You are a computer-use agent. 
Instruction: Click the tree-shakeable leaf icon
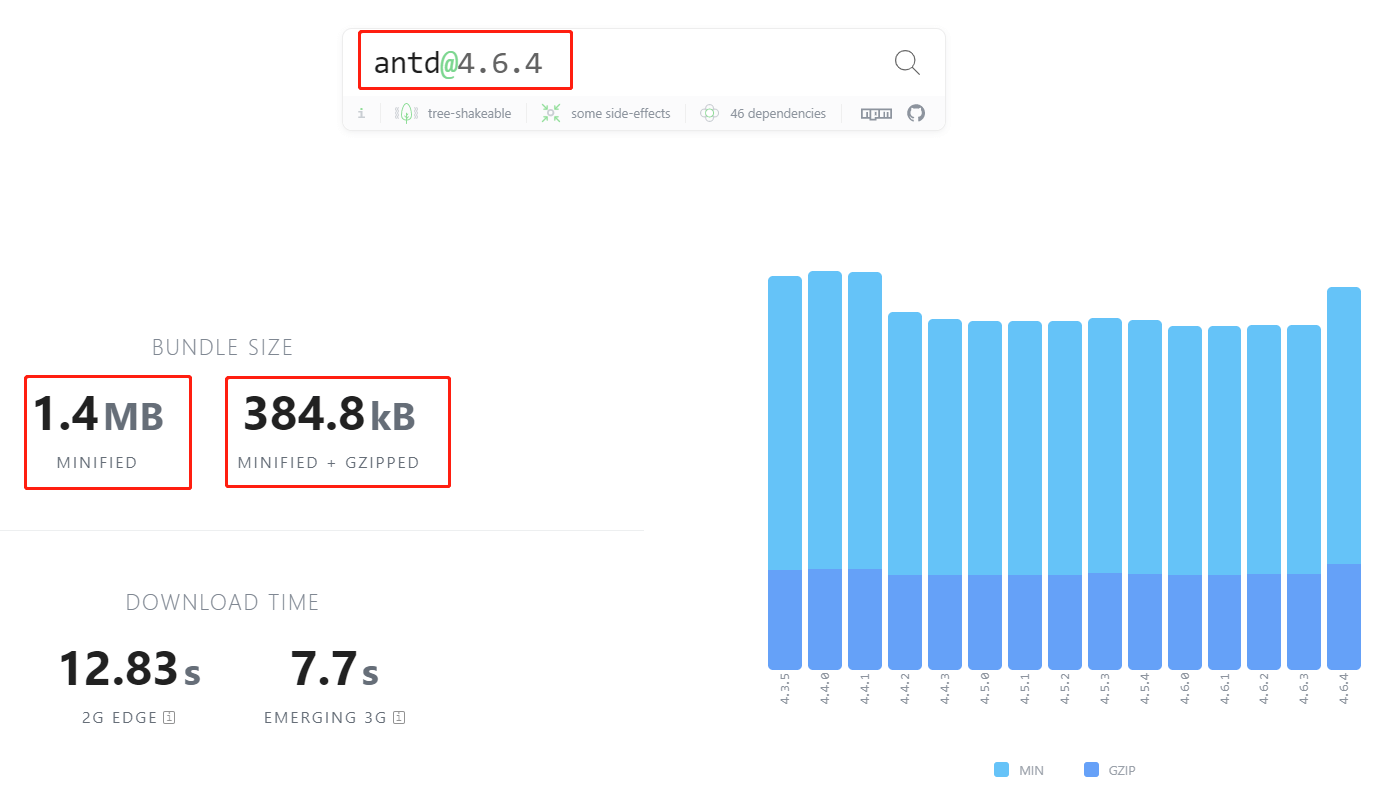406,113
